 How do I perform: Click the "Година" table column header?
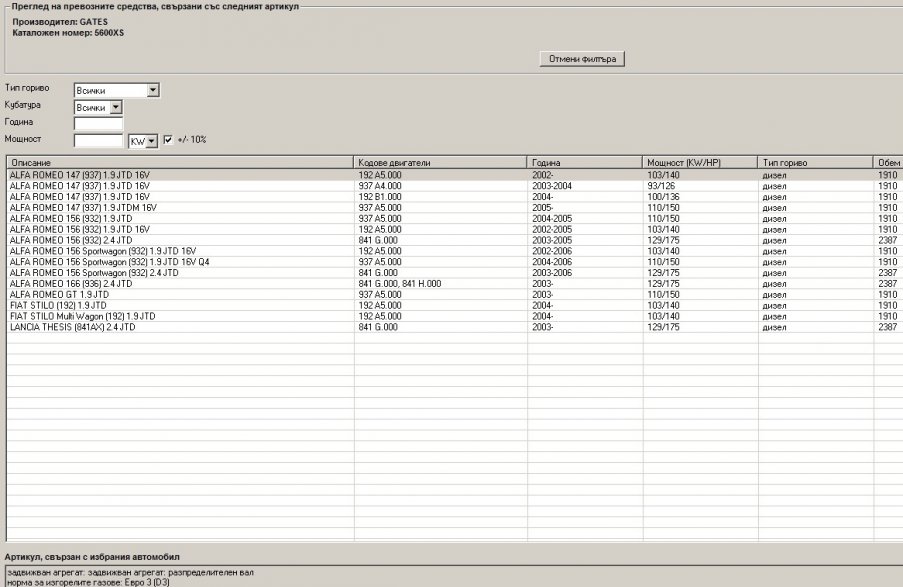[584, 162]
